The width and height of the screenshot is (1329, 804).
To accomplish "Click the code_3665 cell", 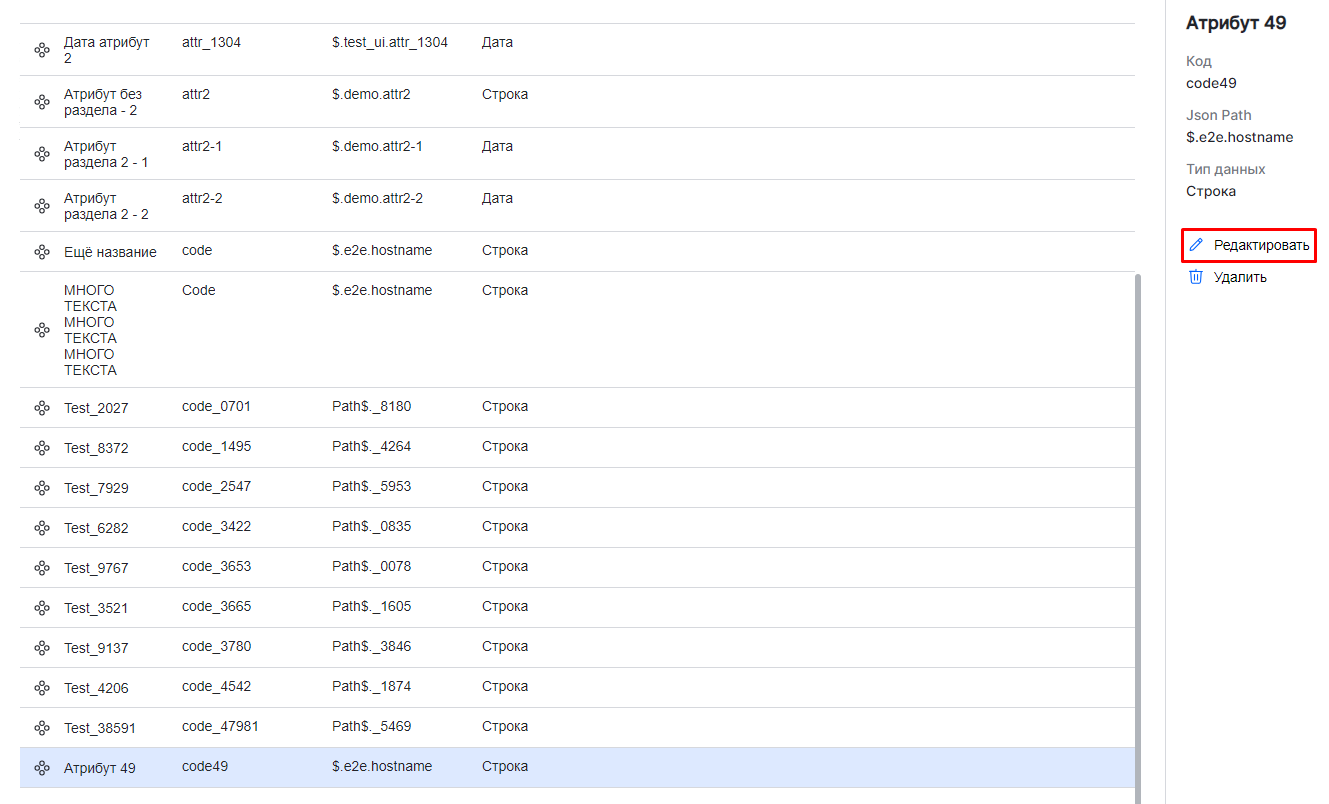I will [x=216, y=607].
